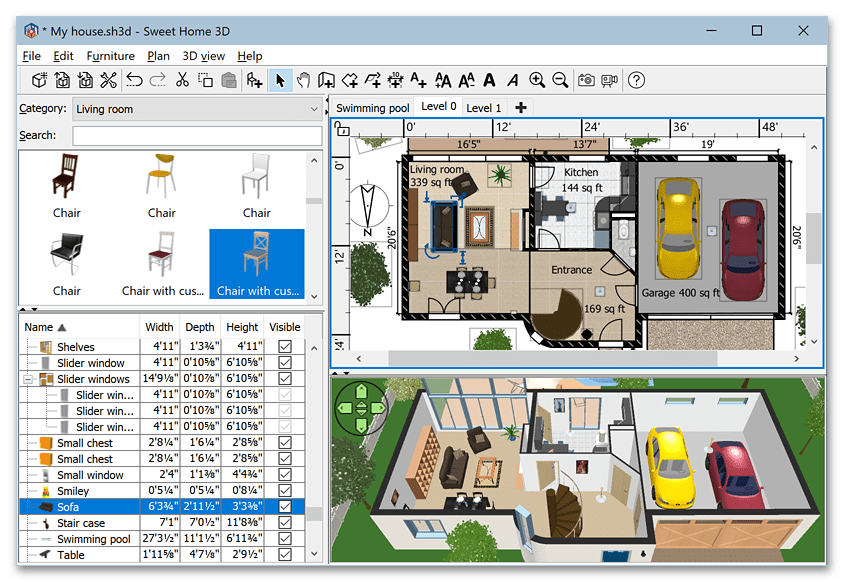
Task: Toggle italic text style
Action: coord(512,80)
